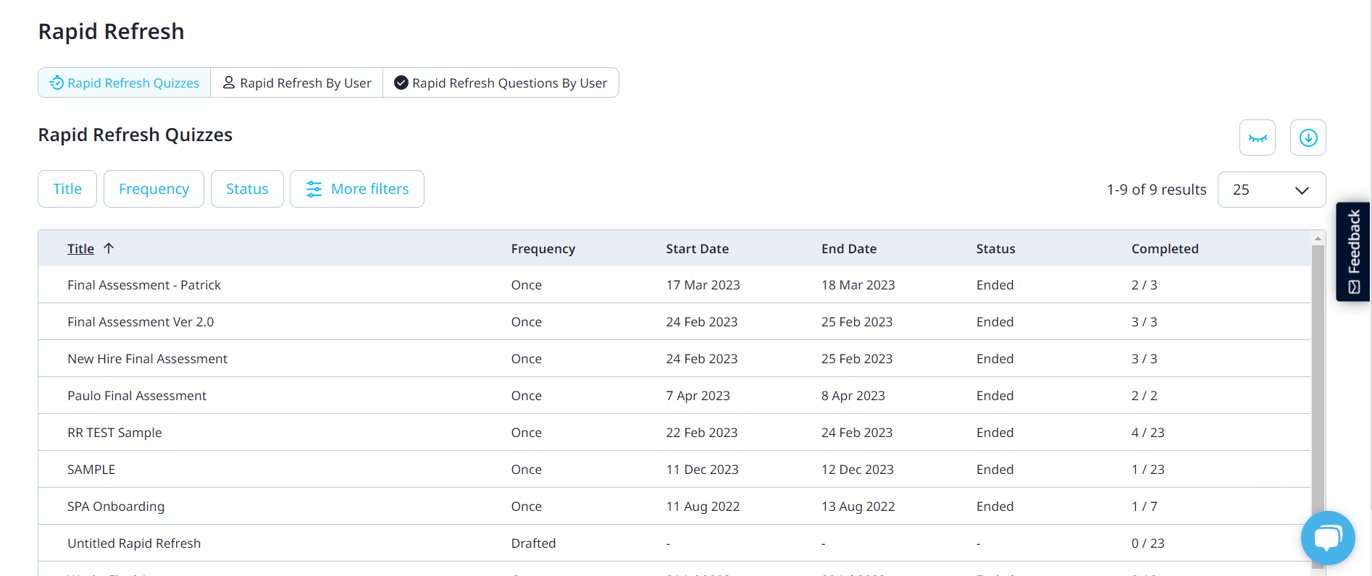Download the quiz report via download icon
Viewport: 1372px width, 576px height.
1308,137
